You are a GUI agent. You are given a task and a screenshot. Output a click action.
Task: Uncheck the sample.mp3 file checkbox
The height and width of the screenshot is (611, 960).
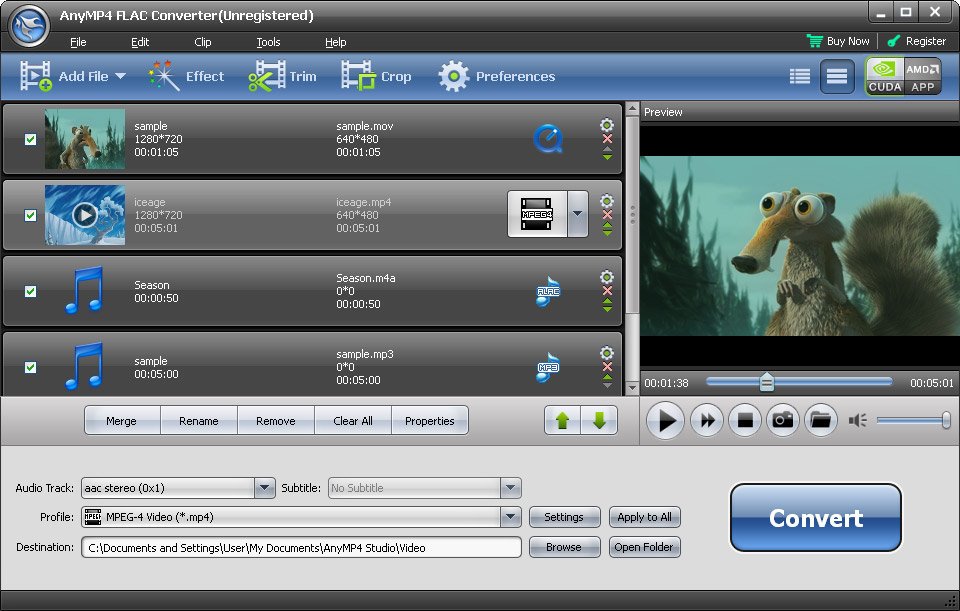[31, 367]
